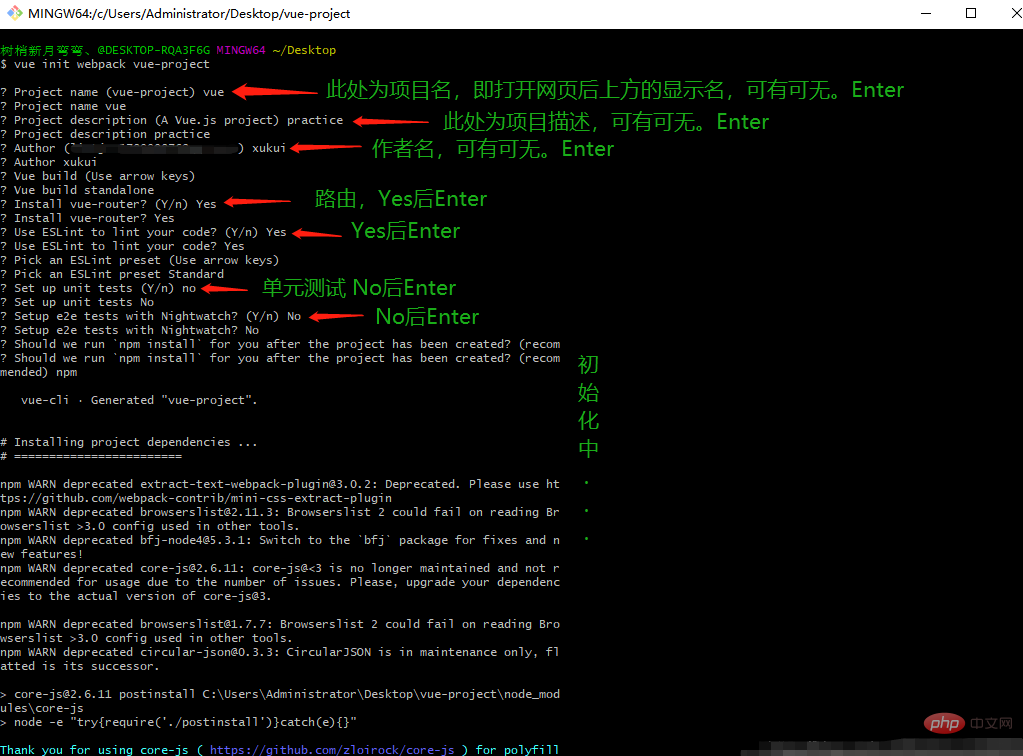Click the @DESKTOP-RQA3F6G host name in the prompt
1023x756 pixels.
(x=154, y=50)
